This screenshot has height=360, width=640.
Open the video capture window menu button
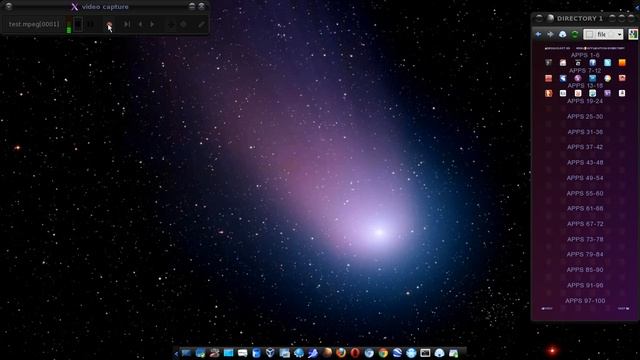tap(8, 6)
